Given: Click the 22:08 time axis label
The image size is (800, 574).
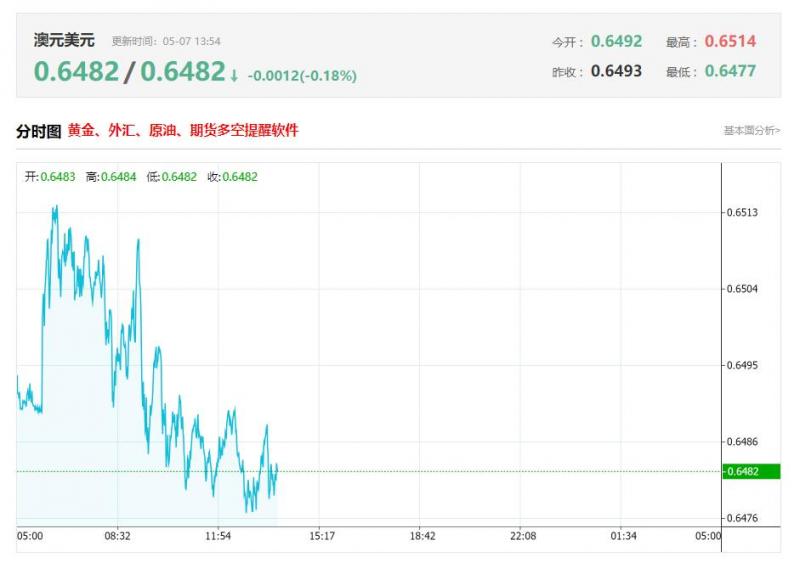Looking at the screenshot, I should point(523,536).
